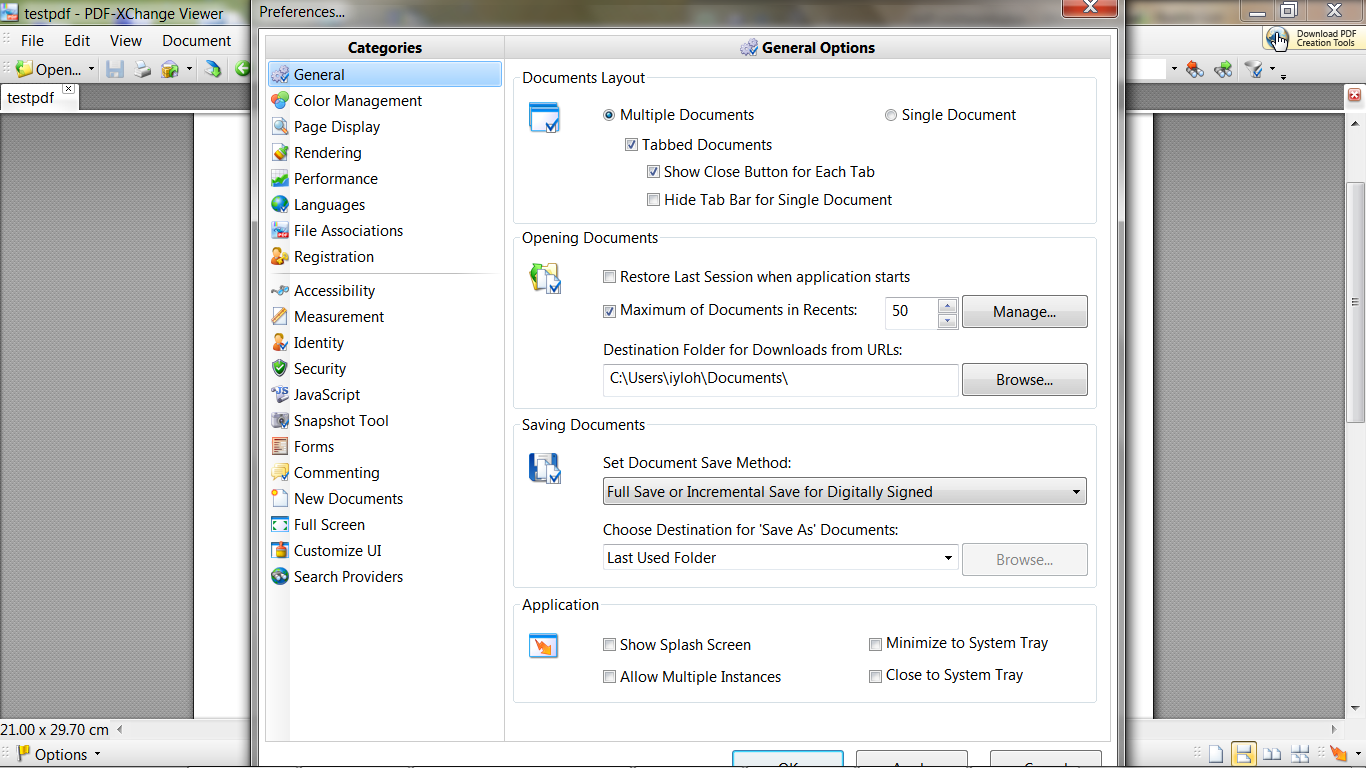Click the scan document icon in the toolbar

(x=212, y=69)
